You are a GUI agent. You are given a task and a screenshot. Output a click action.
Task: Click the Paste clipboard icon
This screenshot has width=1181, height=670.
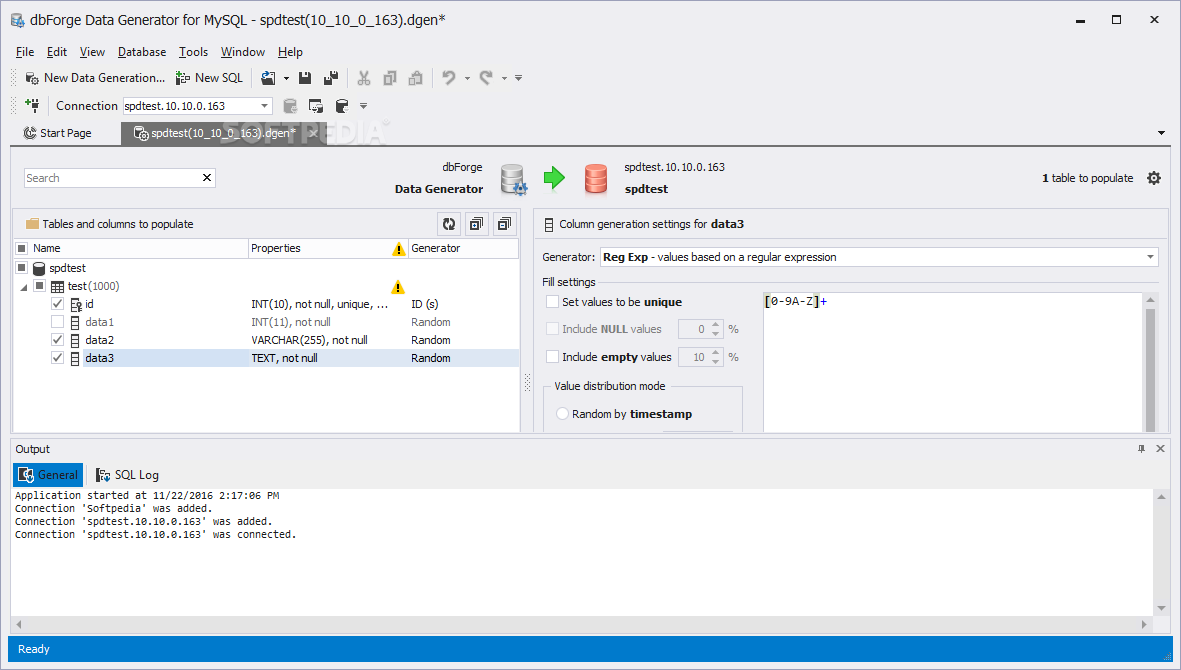pos(415,78)
